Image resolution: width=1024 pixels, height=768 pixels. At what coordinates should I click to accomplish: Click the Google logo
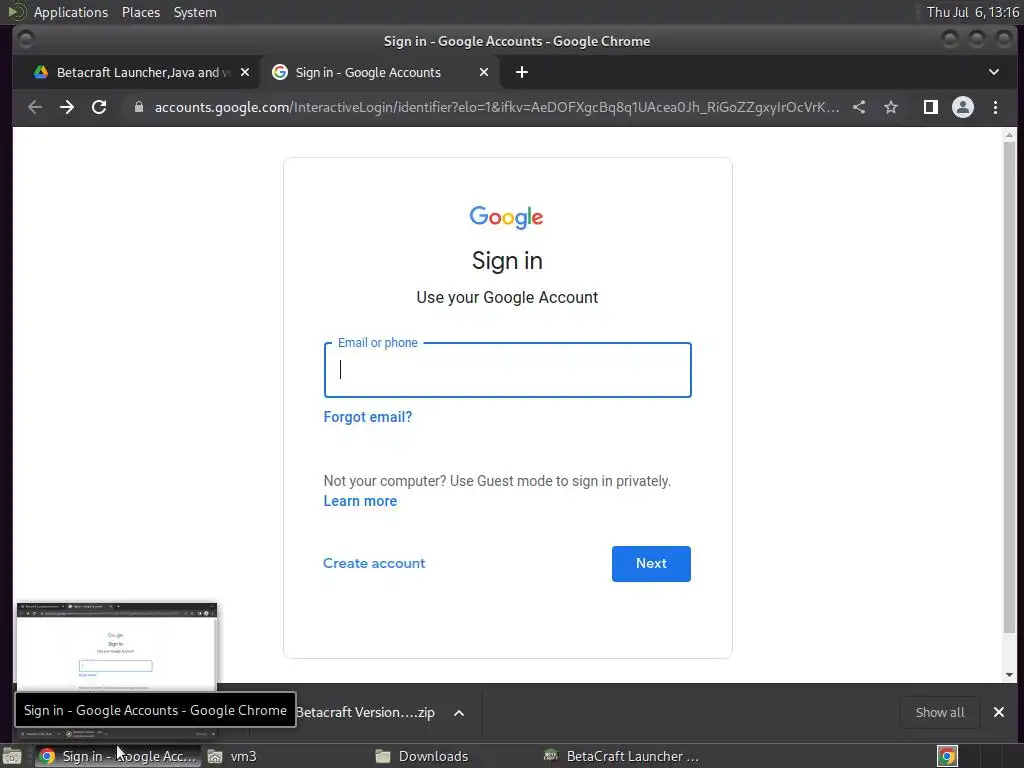[x=506, y=217]
